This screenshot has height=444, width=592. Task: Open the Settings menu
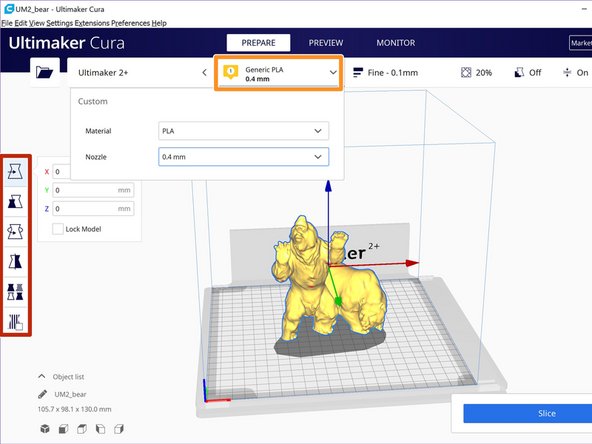[60, 23]
